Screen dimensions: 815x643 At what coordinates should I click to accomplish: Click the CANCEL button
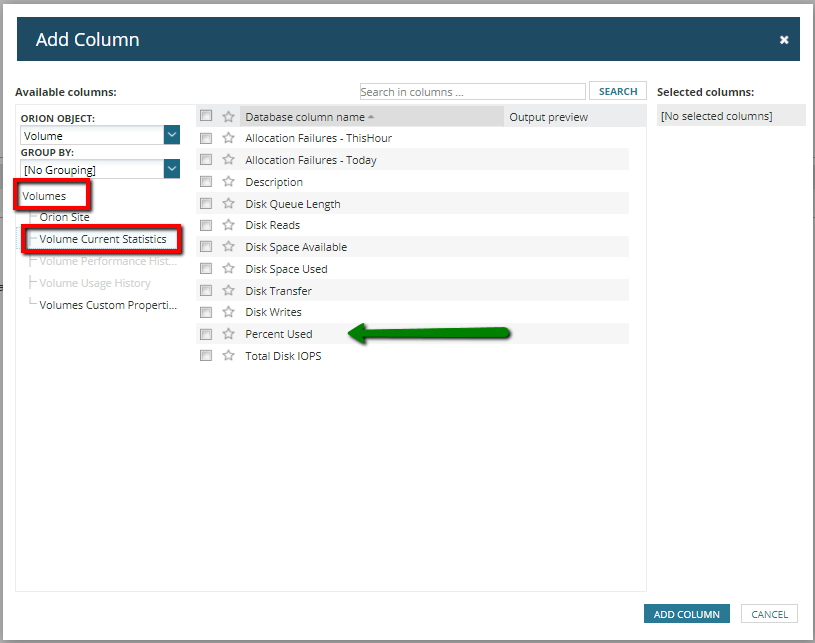[769, 614]
